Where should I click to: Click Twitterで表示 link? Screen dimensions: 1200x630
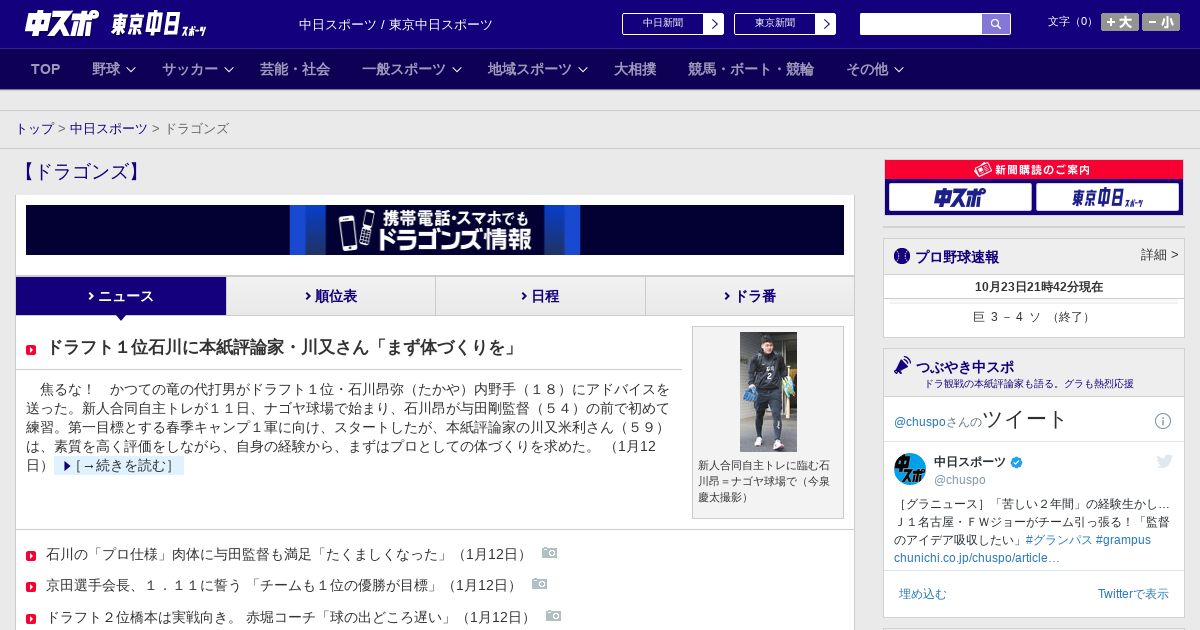coord(1133,594)
